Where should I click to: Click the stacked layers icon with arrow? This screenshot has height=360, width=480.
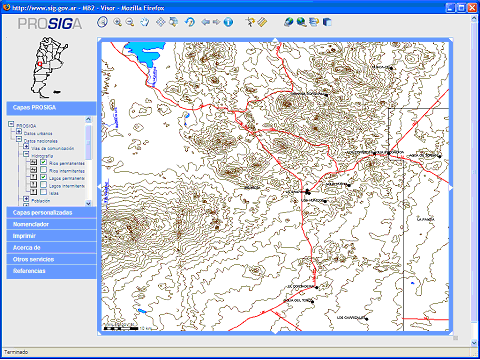click(314, 22)
